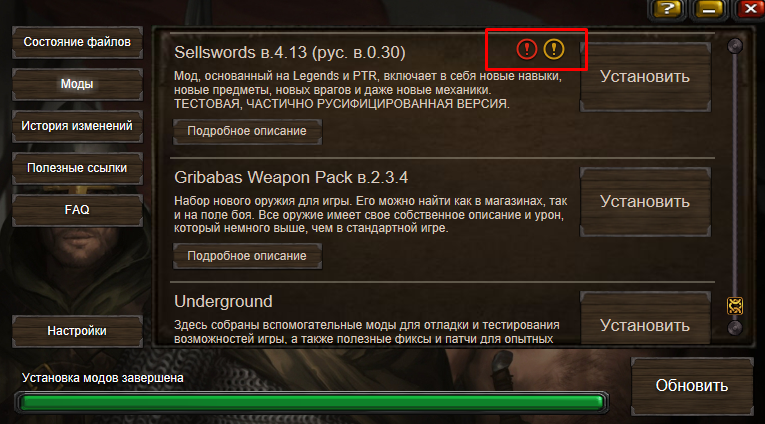The width and height of the screenshot is (765, 424).
Task: Expand Подробное описание for Sellswords
Action: pos(247,131)
